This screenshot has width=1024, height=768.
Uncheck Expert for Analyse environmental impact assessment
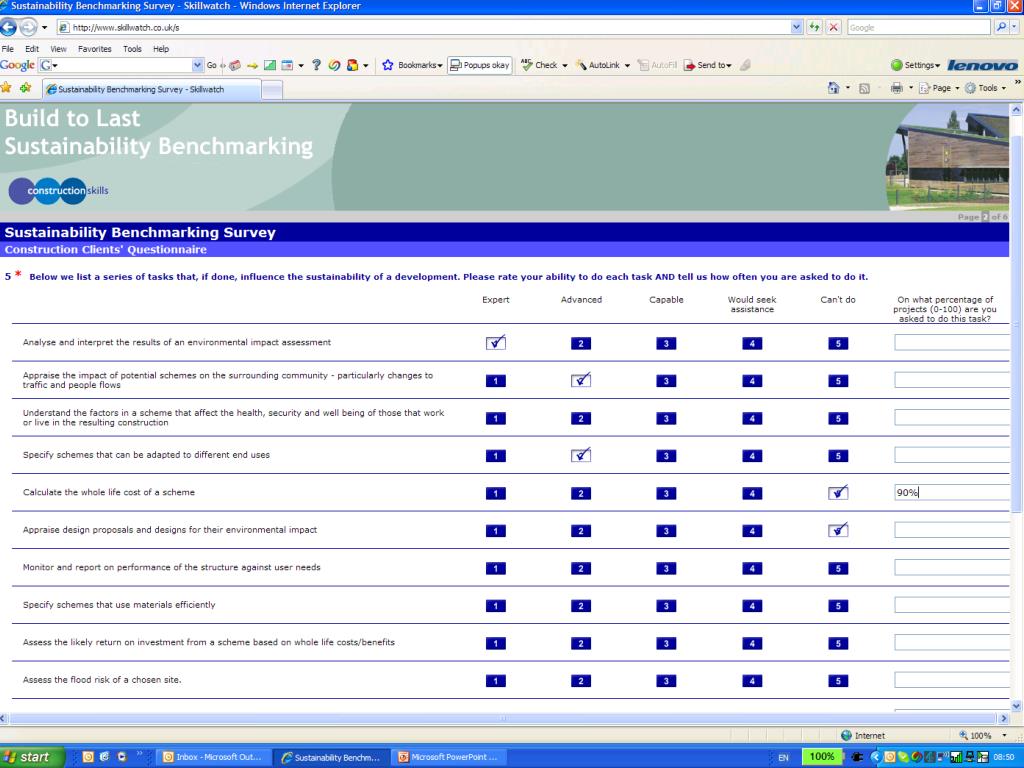(x=496, y=343)
